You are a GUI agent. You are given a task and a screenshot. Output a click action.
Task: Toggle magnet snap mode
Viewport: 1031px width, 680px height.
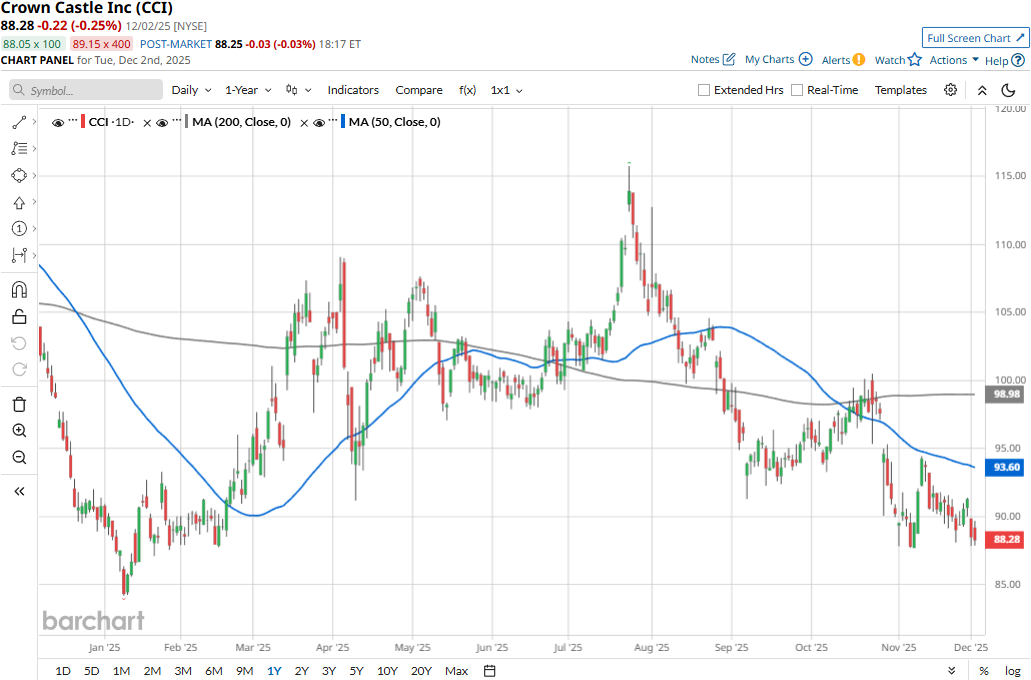coord(19,290)
